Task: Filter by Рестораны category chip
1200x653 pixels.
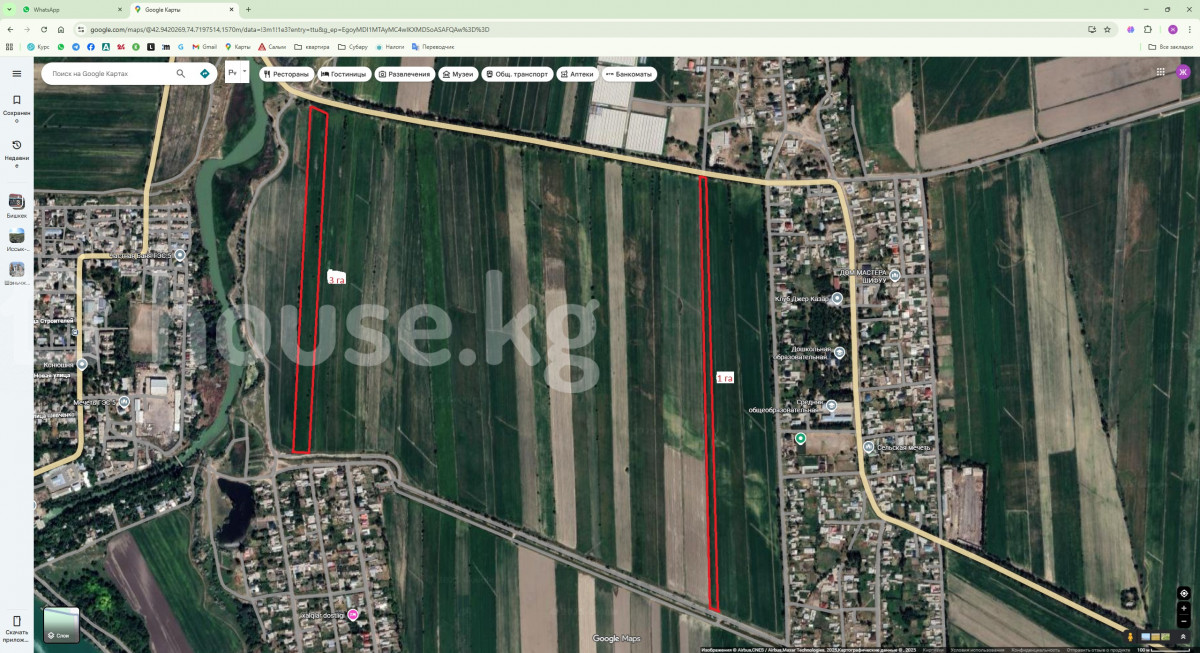Action: click(286, 74)
